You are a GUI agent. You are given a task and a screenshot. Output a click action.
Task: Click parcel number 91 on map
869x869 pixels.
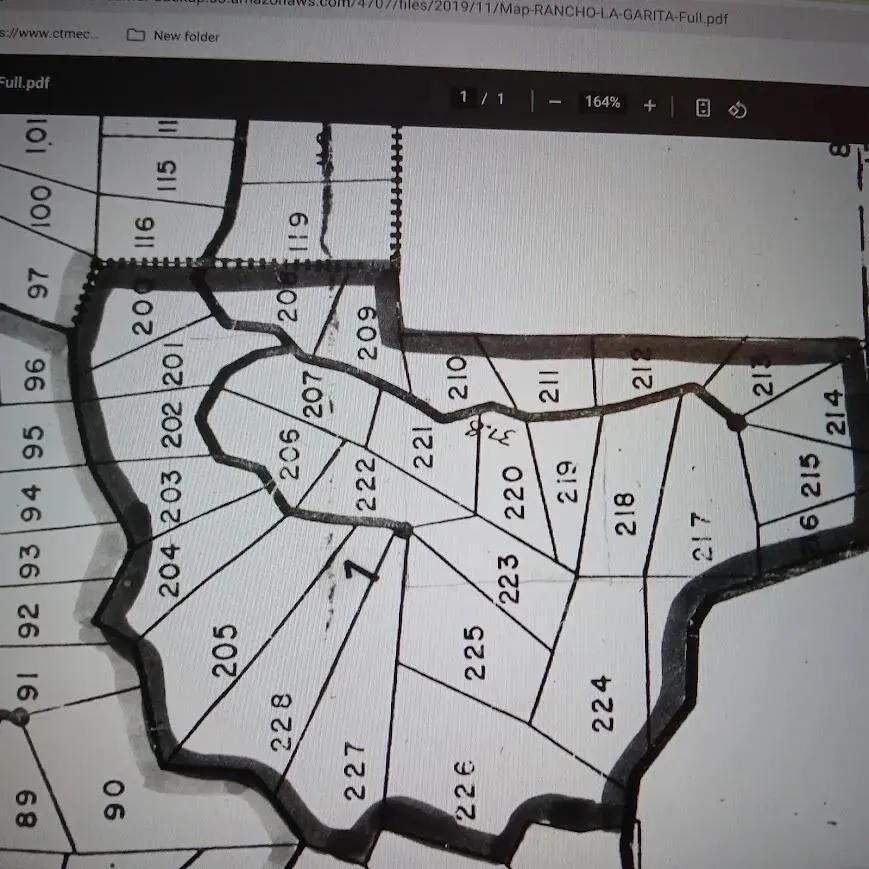point(28,686)
